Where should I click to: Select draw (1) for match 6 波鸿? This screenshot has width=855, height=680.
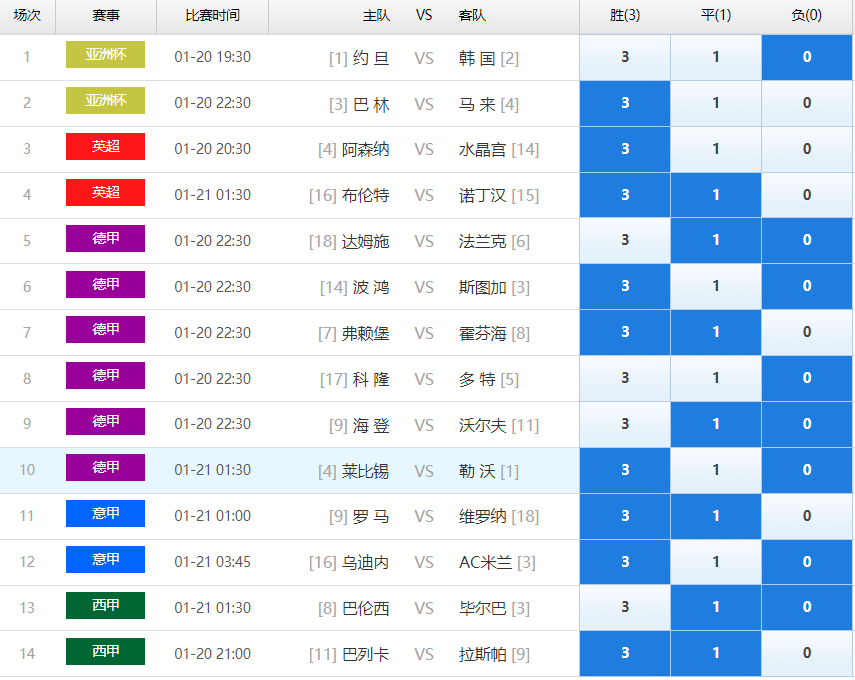click(716, 286)
